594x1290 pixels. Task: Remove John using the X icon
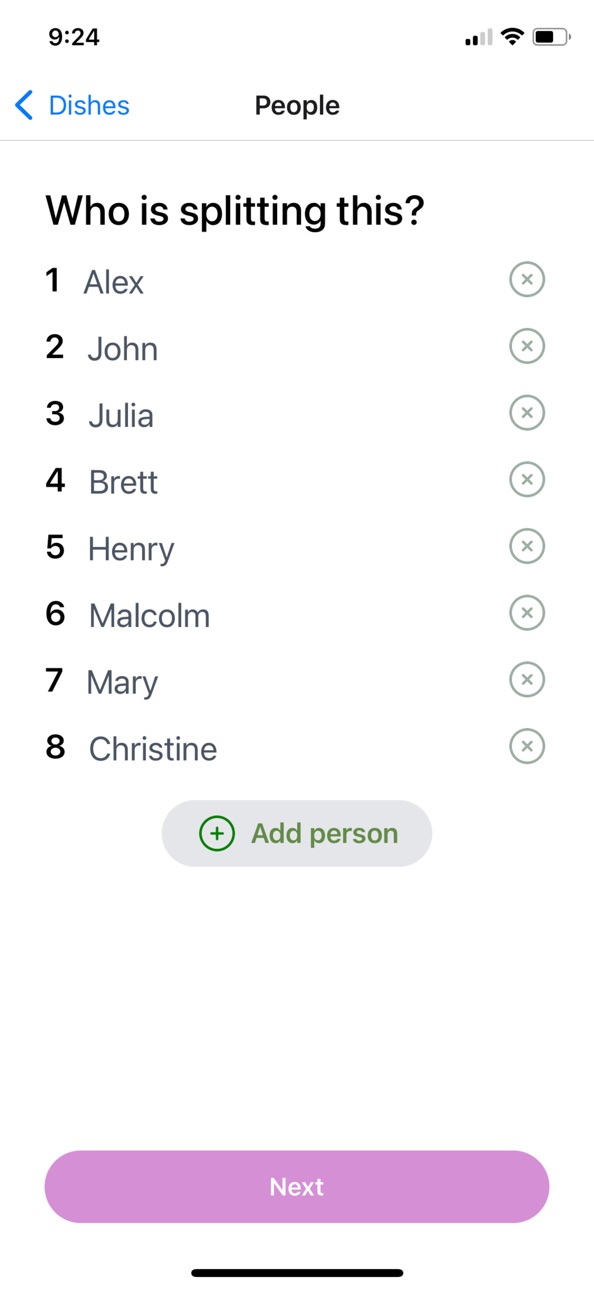click(527, 346)
